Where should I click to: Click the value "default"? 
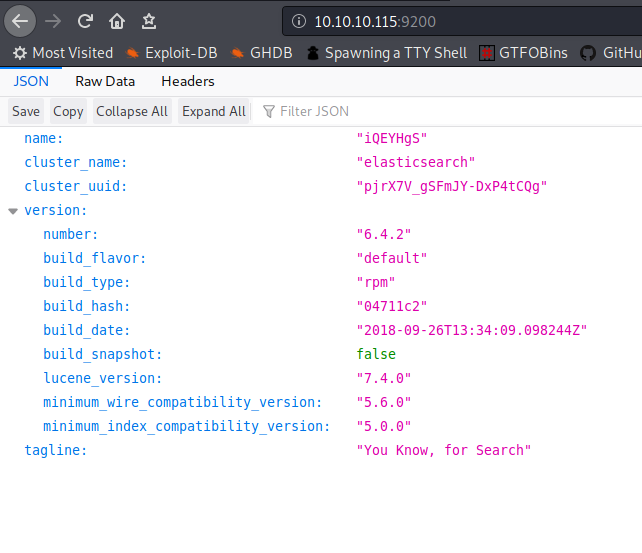click(x=392, y=258)
